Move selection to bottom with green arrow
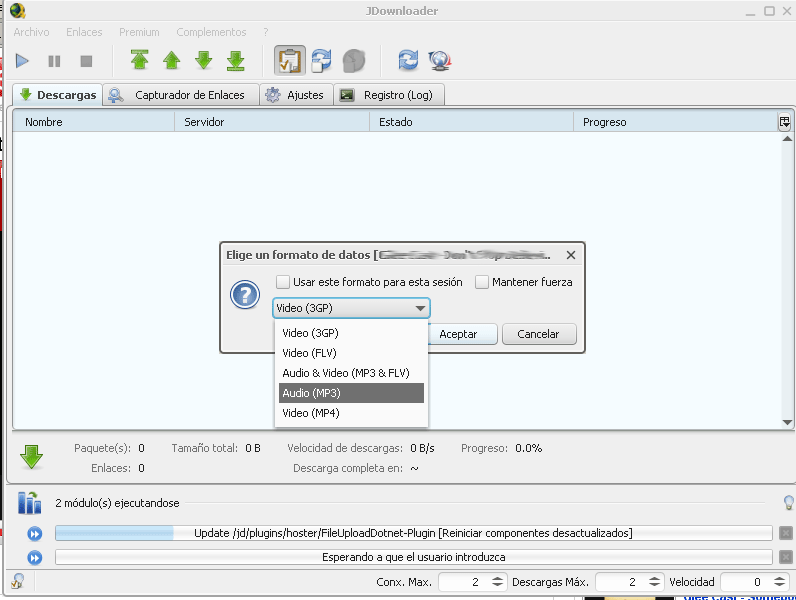 click(236, 60)
